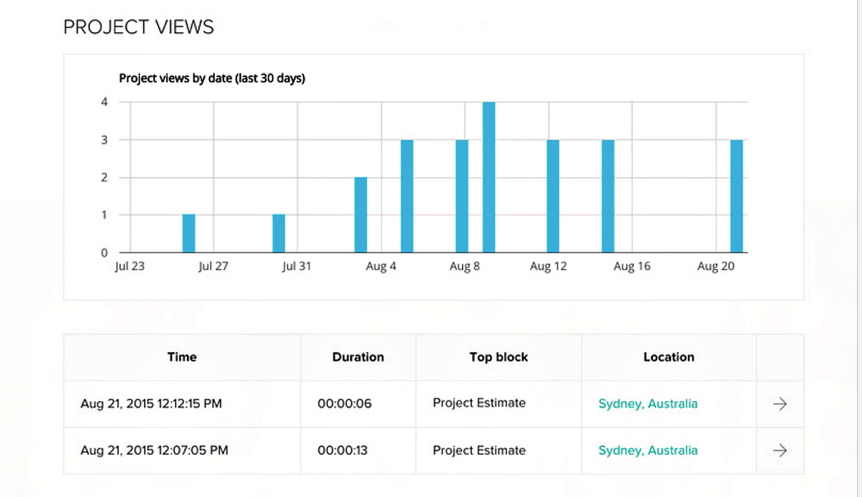Click Project Estimate in the 00:00:13 row
The width and height of the screenshot is (862, 497).
(479, 450)
